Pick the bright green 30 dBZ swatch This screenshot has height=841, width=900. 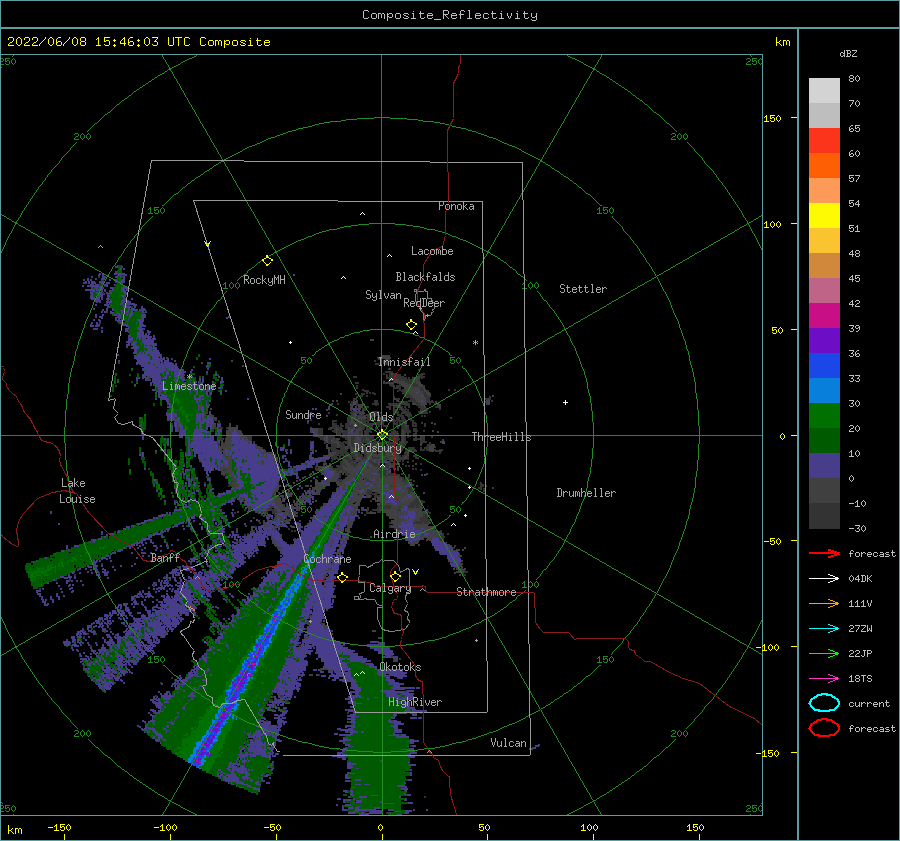pos(824,416)
